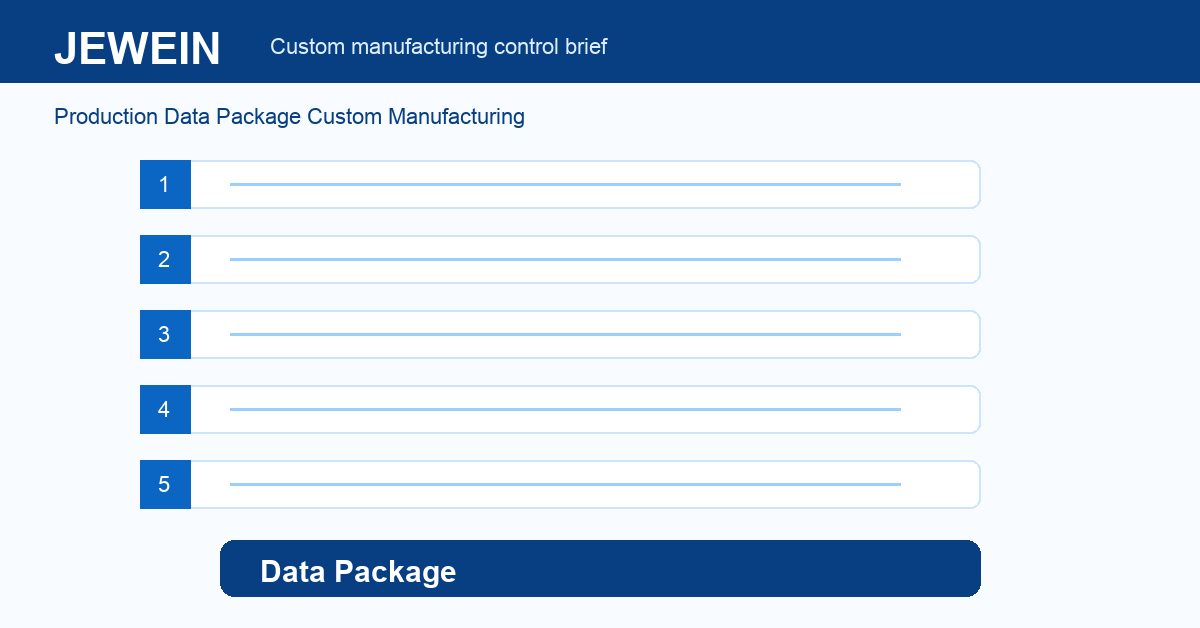Open row 3 content field

tap(585, 335)
